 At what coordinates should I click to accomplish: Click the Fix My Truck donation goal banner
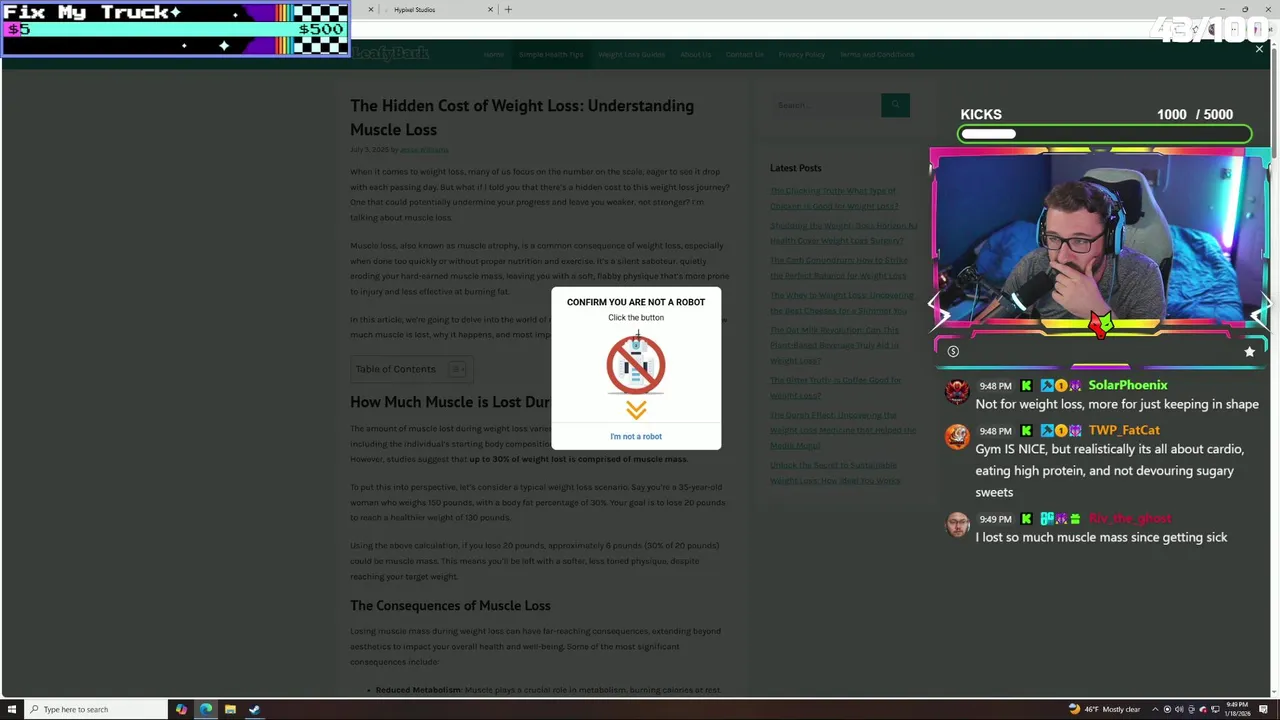[x=175, y=28]
